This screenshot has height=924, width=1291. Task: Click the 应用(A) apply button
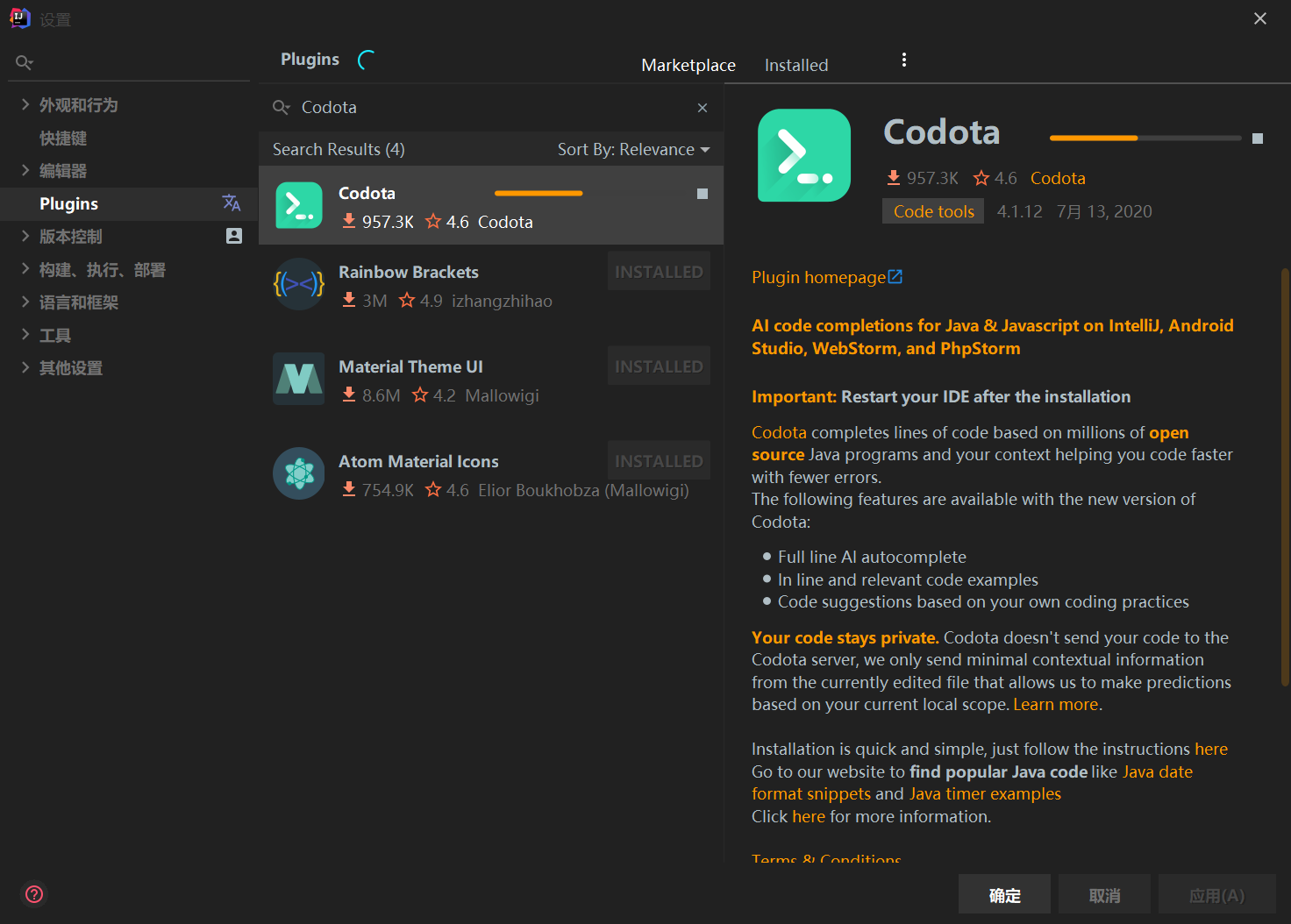(1216, 895)
